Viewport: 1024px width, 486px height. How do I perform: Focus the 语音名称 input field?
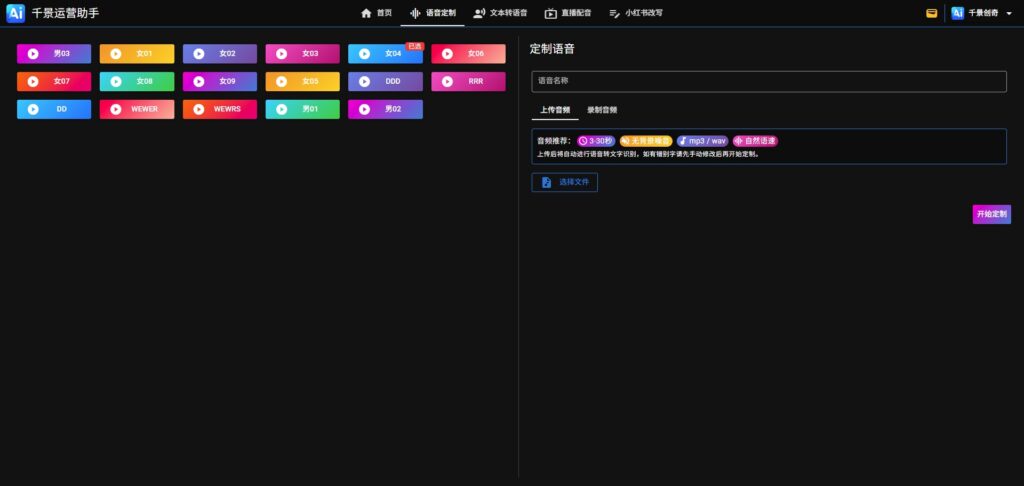769,82
